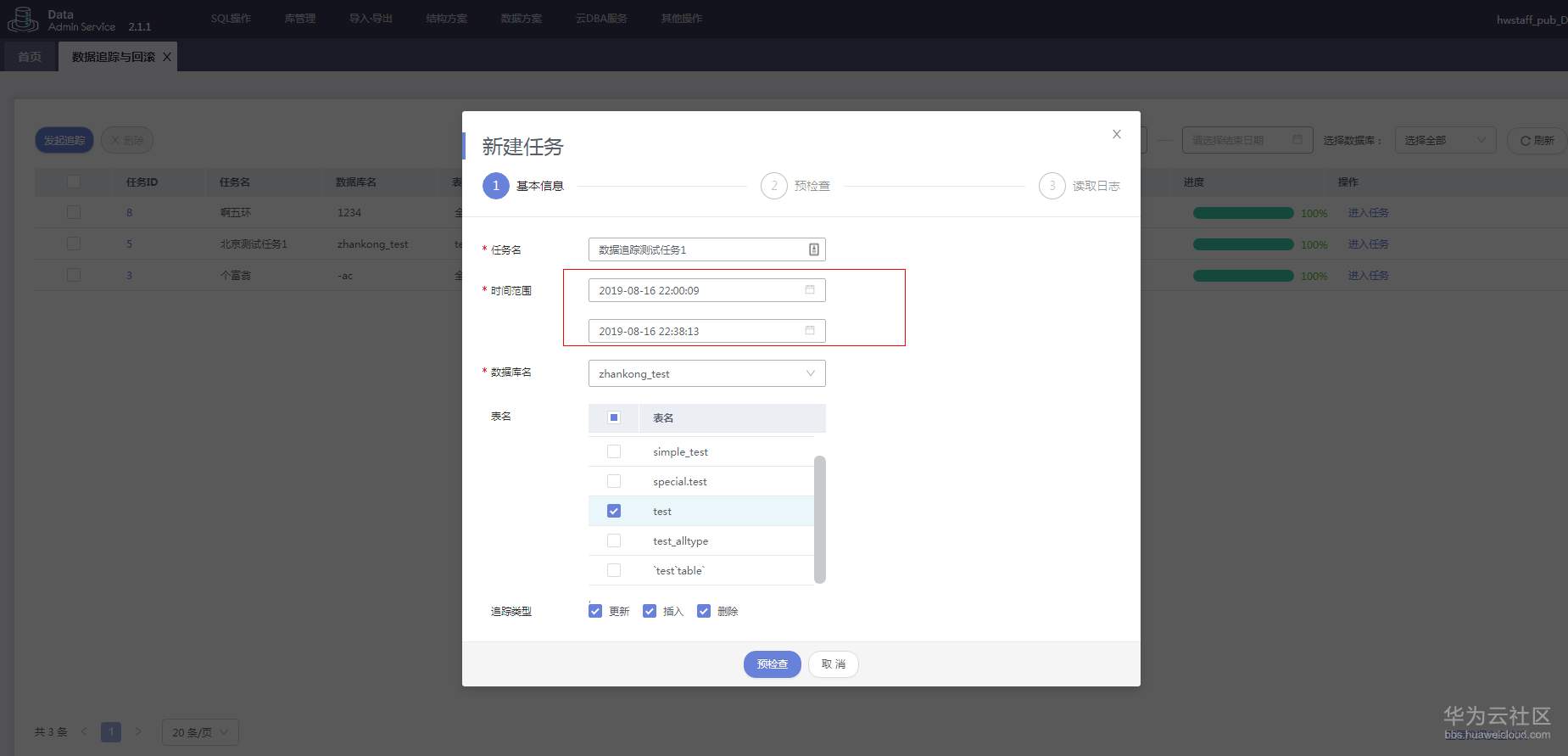Open the 选择全部 database filter dropdown
This screenshot has height=756, width=1568.
[x=1446, y=140]
